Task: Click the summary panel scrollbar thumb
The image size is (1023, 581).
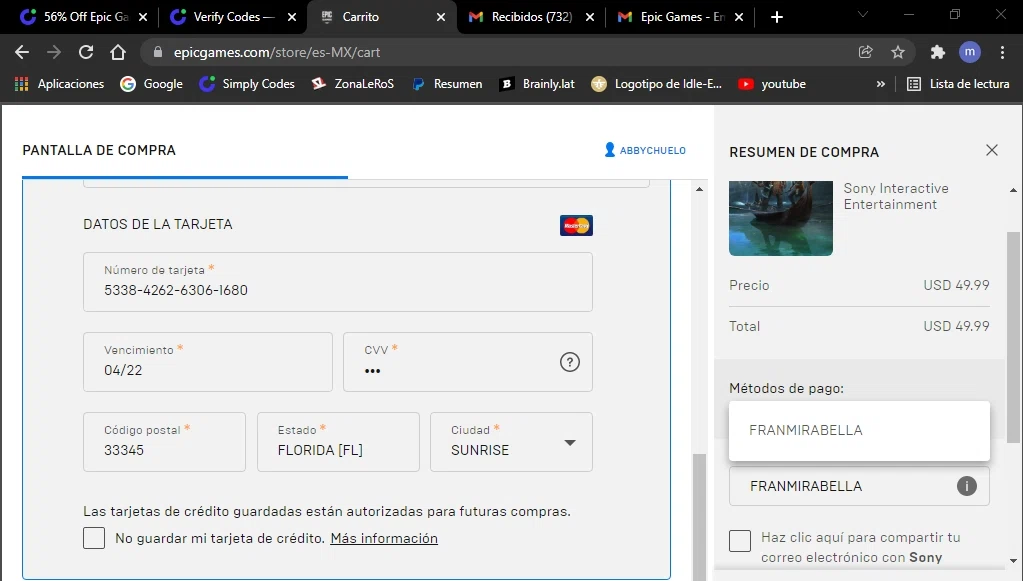Action: pos(1013,337)
